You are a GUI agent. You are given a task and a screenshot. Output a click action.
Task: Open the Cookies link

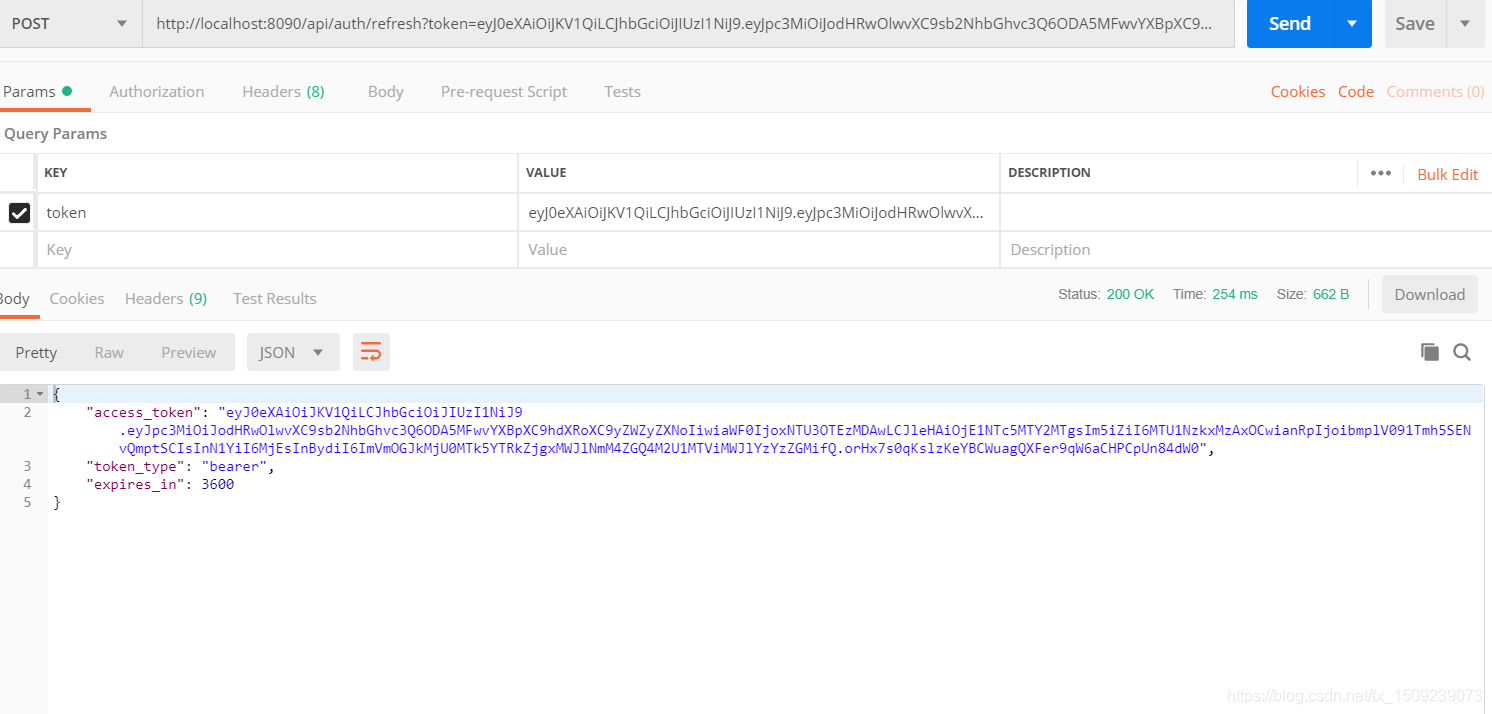[1298, 91]
